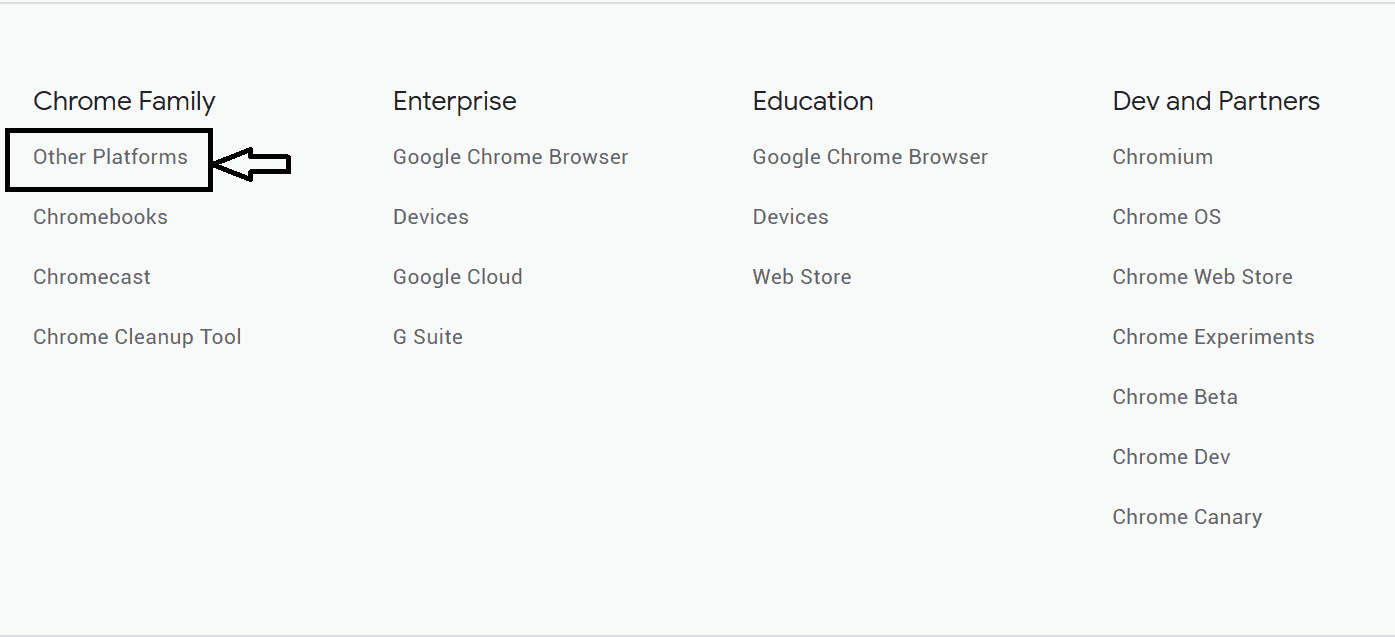The image size is (1395, 637).
Task: Open the Chromium link
Action: 1162,157
